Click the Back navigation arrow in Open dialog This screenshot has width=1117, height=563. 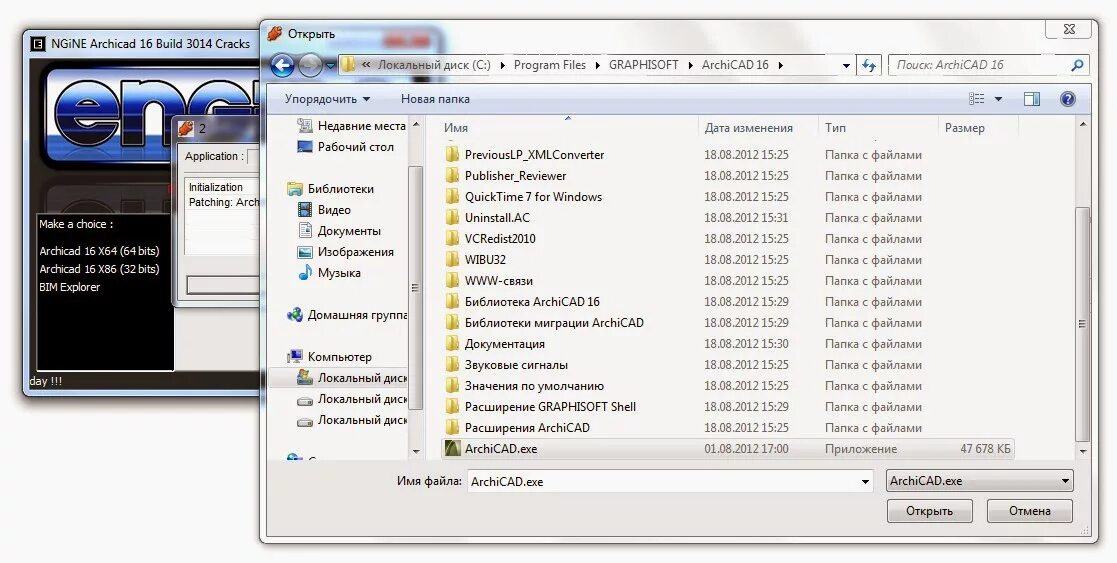[x=283, y=66]
